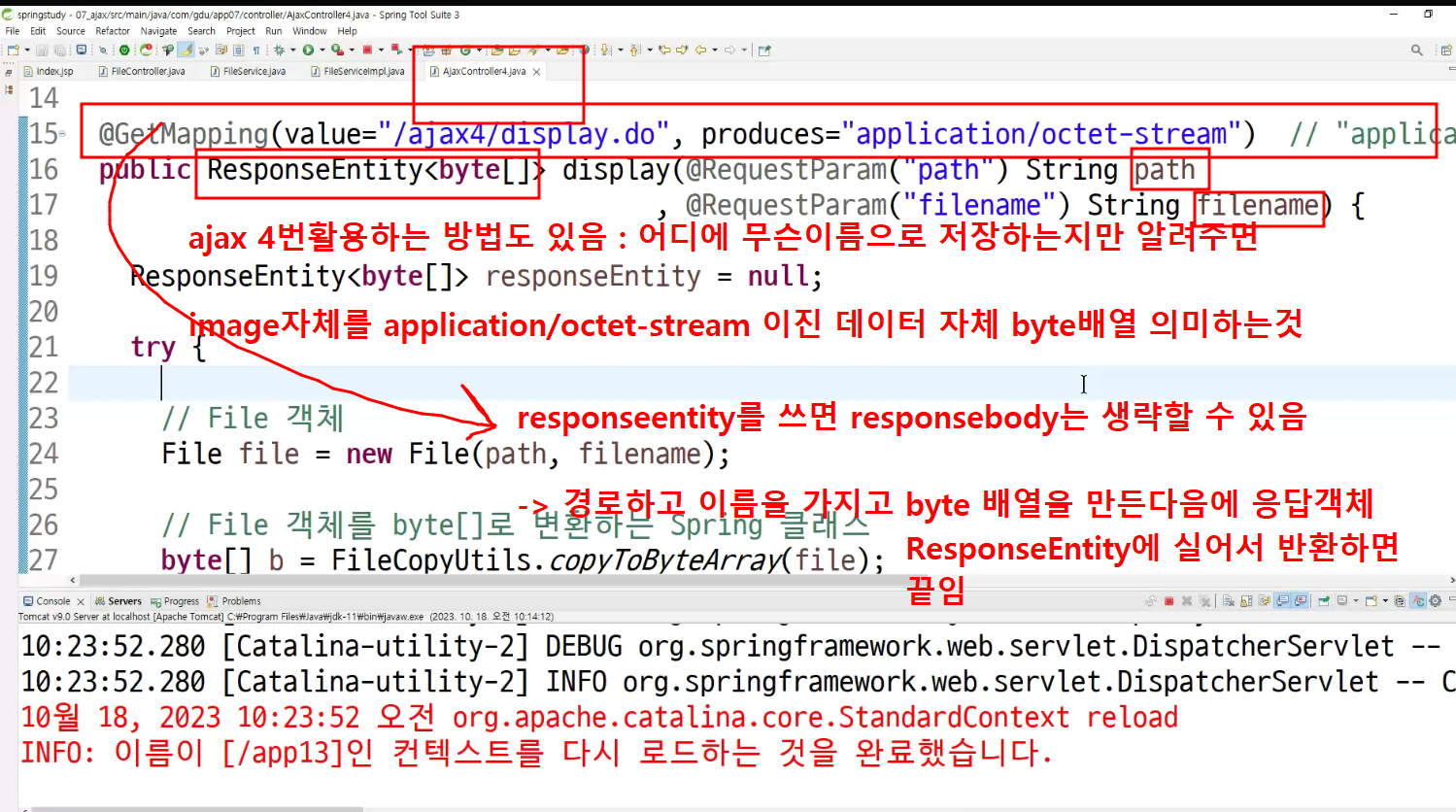The height and width of the screenshot is (812, 1456).
Task: Click the Console settings gear icon
Action: click(x=1435, y=601)
